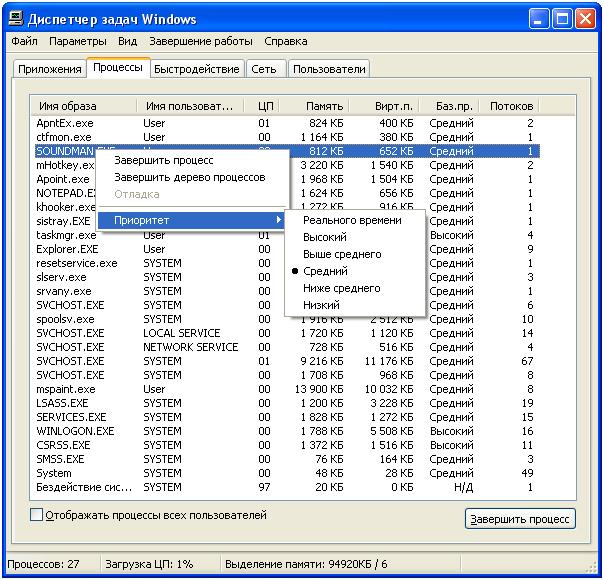The image size is (604, 580).
Task: Click Процессов: 27 in status bar
Action: [x=43, y=564]
